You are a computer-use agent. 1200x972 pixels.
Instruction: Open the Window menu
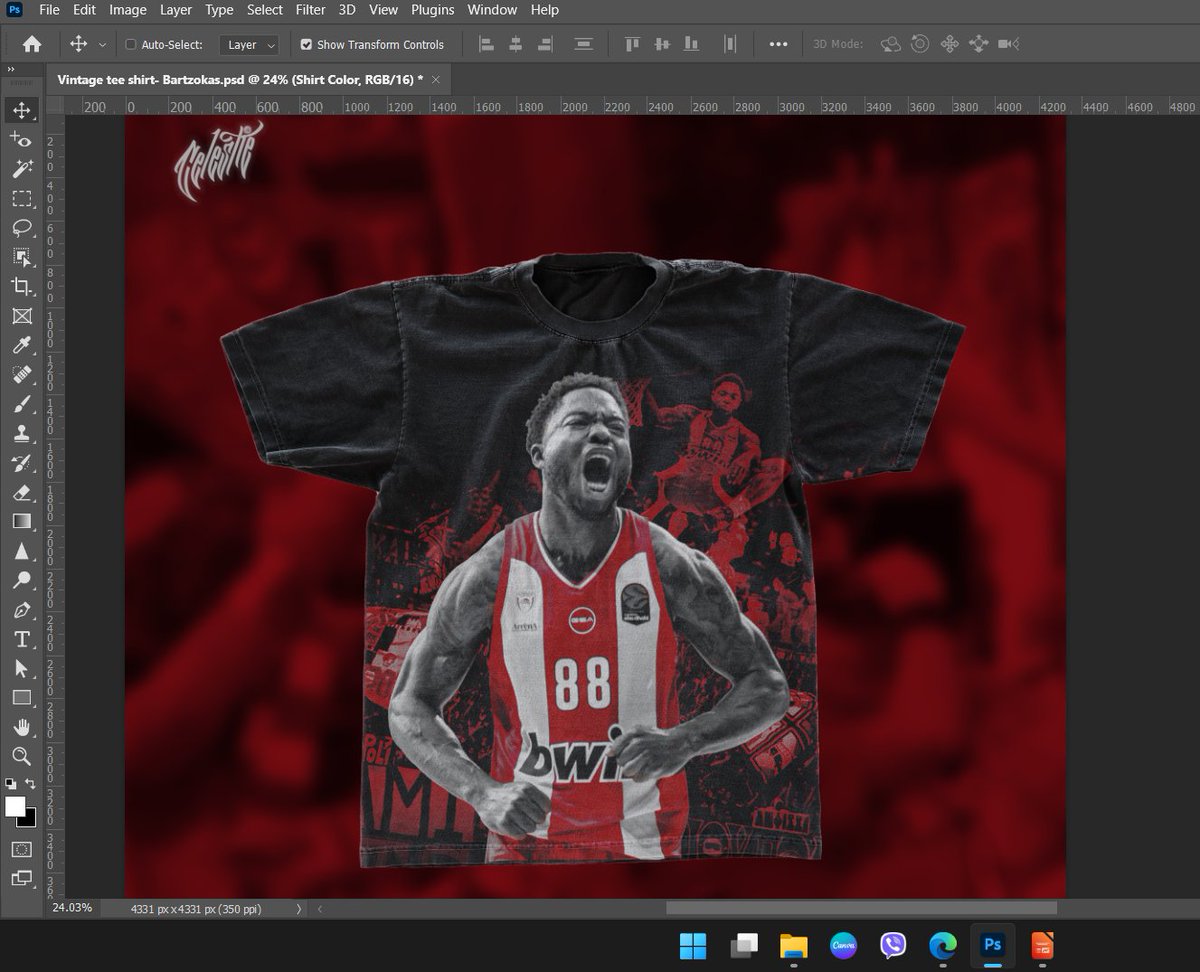click(x=492, y=10)
